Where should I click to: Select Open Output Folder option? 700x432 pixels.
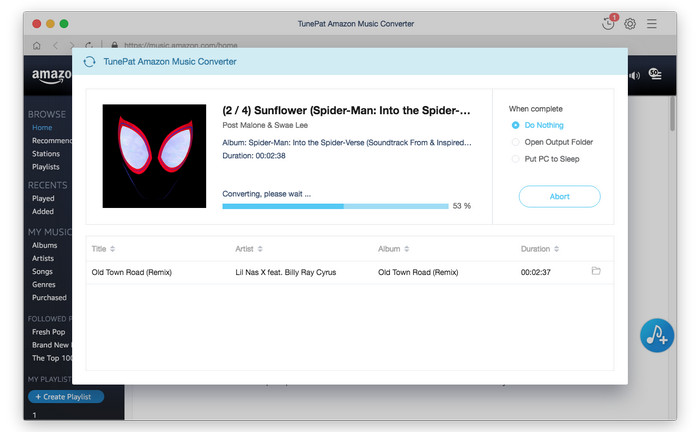tap(553, 142)
